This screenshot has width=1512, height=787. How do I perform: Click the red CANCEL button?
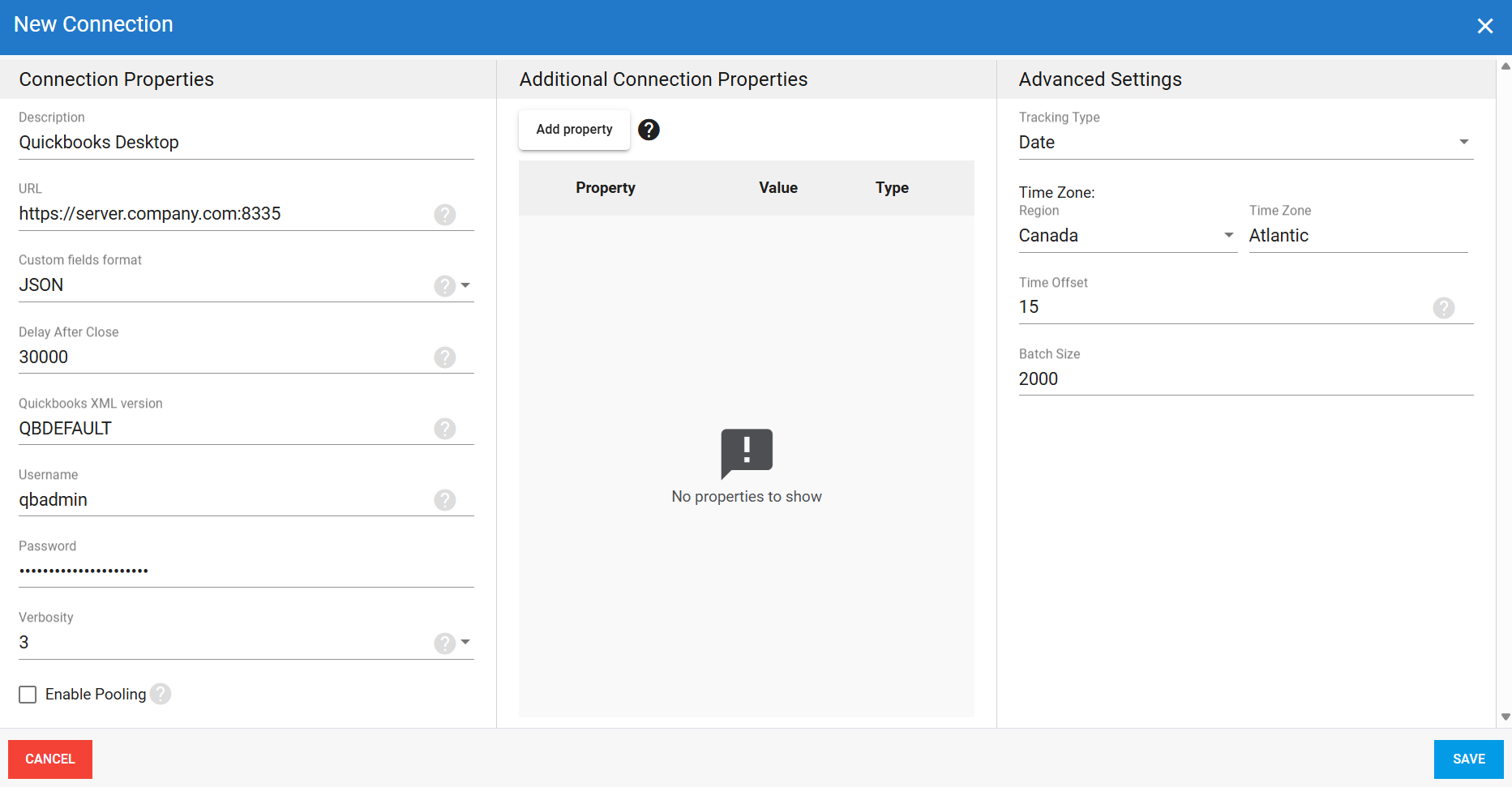(50, 759)
